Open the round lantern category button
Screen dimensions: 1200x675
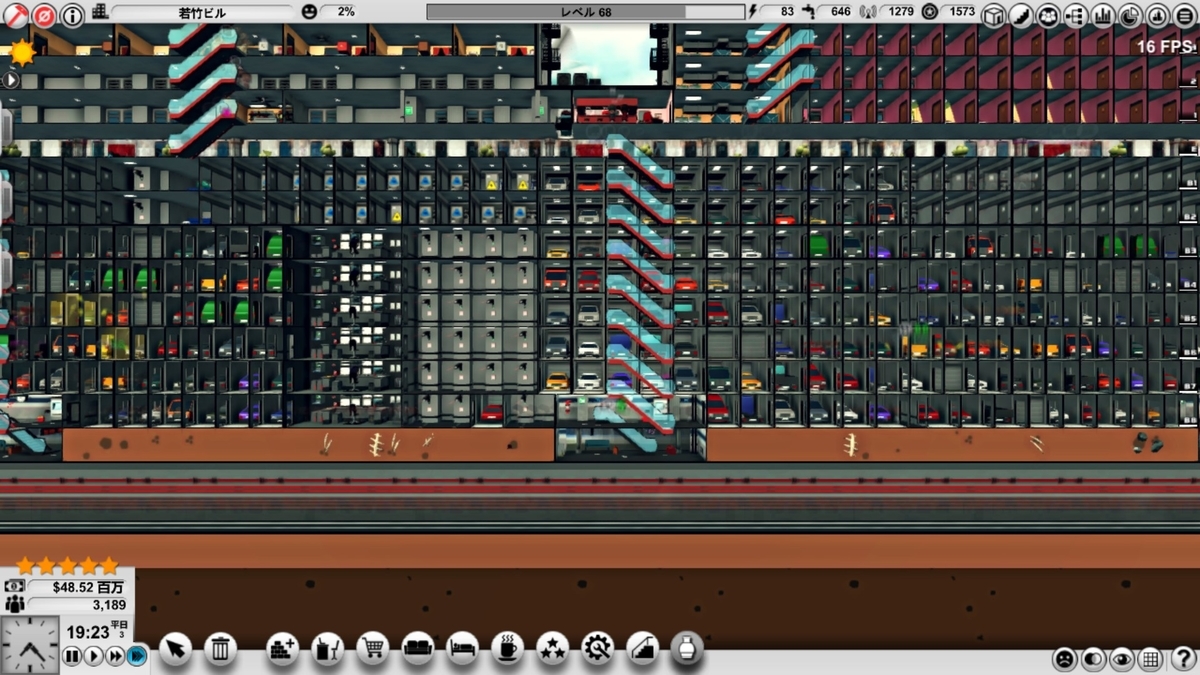click(x=688, y=649)
